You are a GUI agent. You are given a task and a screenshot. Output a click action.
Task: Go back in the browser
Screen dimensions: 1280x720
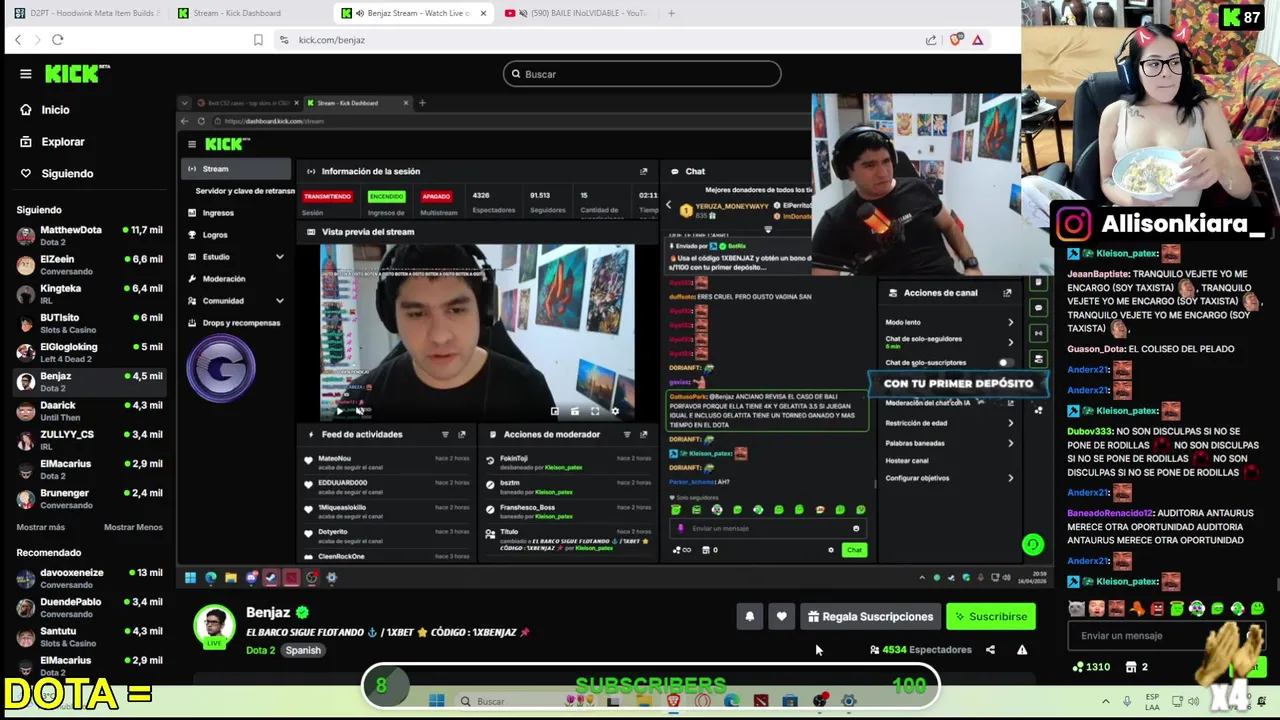18,40
